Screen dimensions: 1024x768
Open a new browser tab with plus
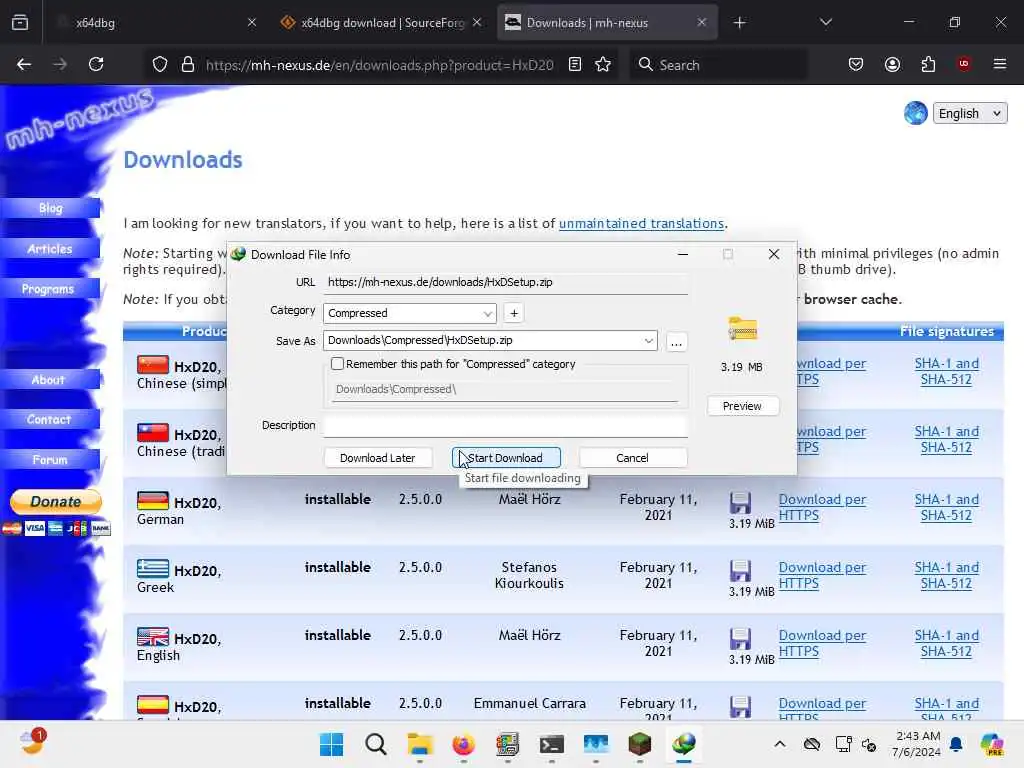click(739, 23)
